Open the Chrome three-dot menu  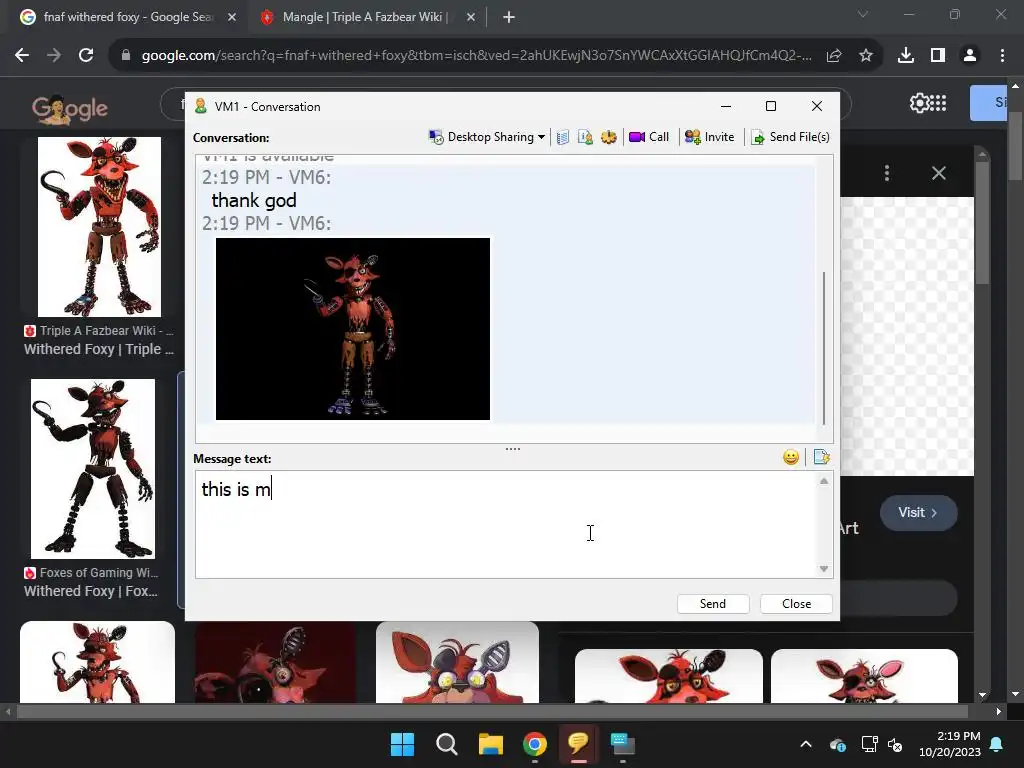(1002, 56)
